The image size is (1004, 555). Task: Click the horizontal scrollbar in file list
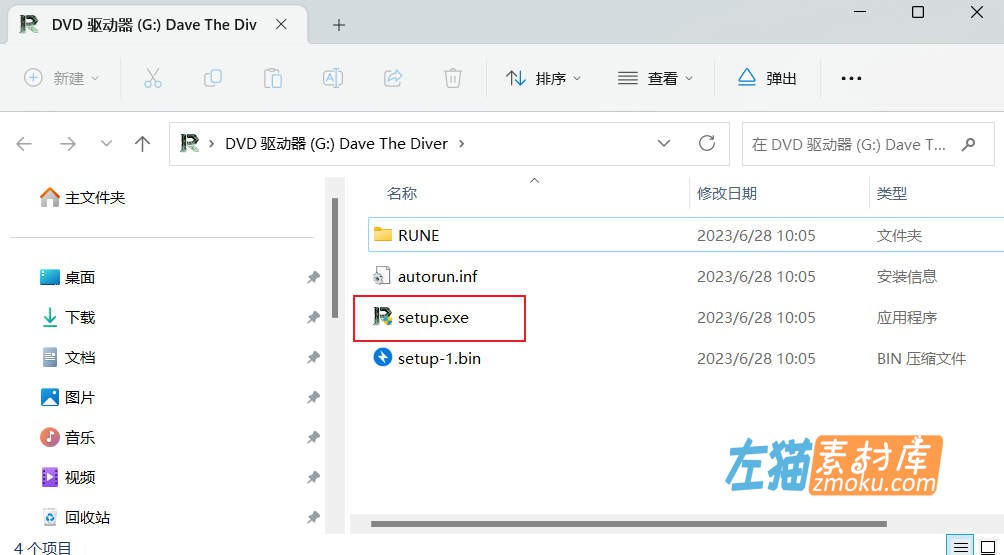coord(629,524)
